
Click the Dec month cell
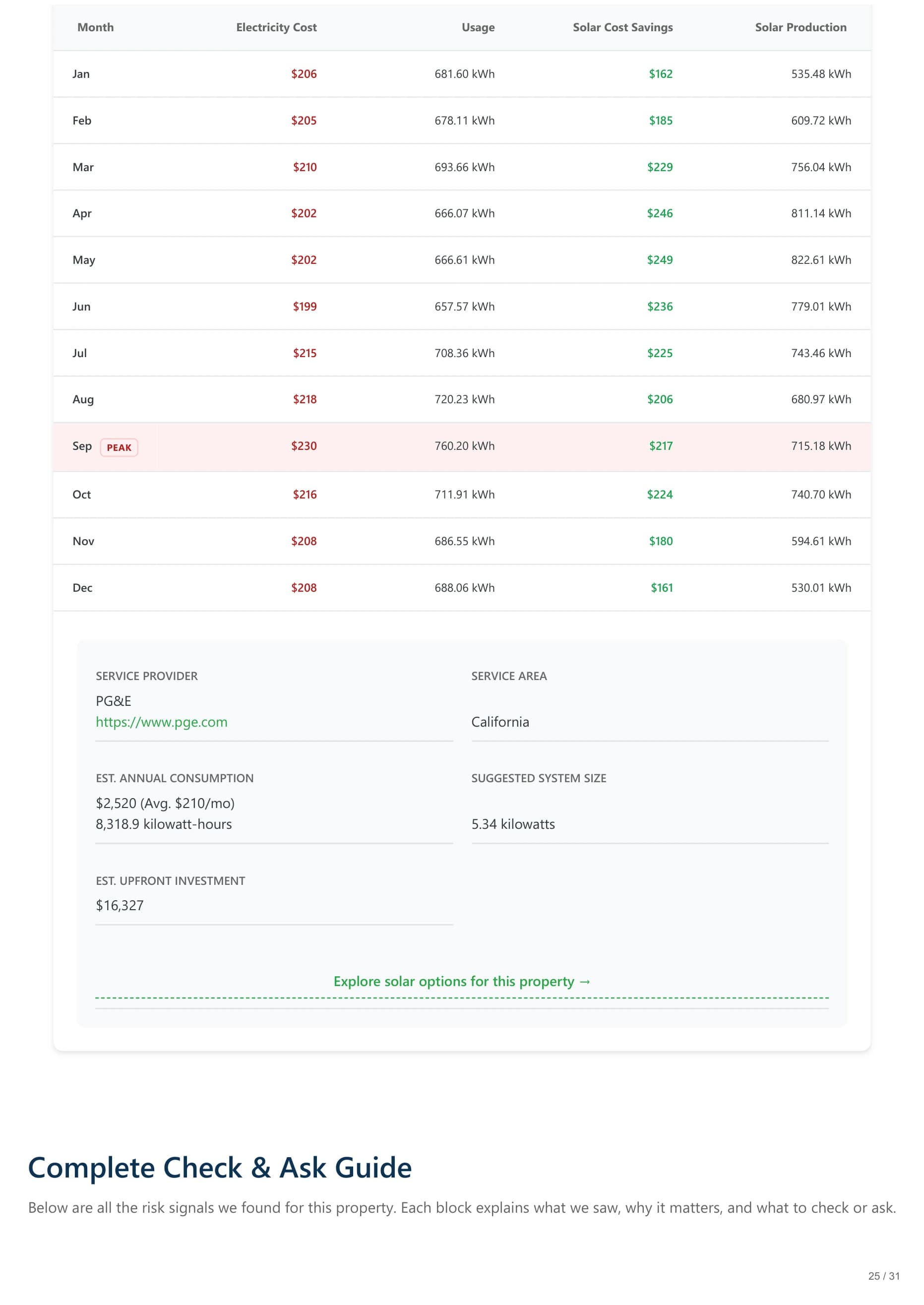pyautogui.click(x=82, y=588)
